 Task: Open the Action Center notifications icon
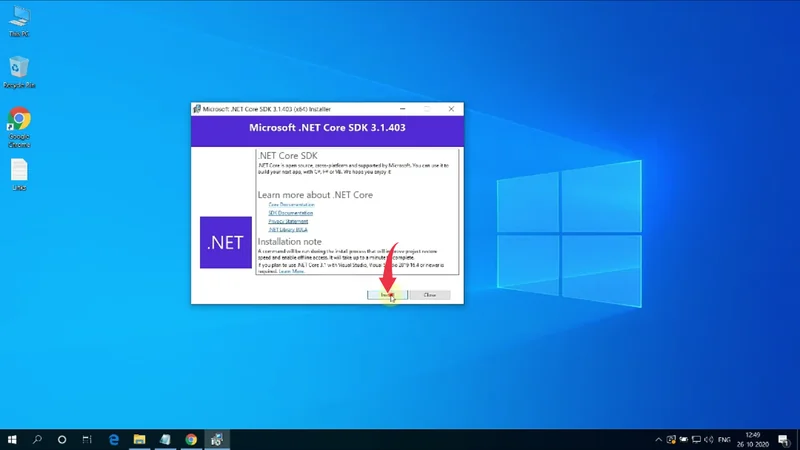(x=782, y=439)
